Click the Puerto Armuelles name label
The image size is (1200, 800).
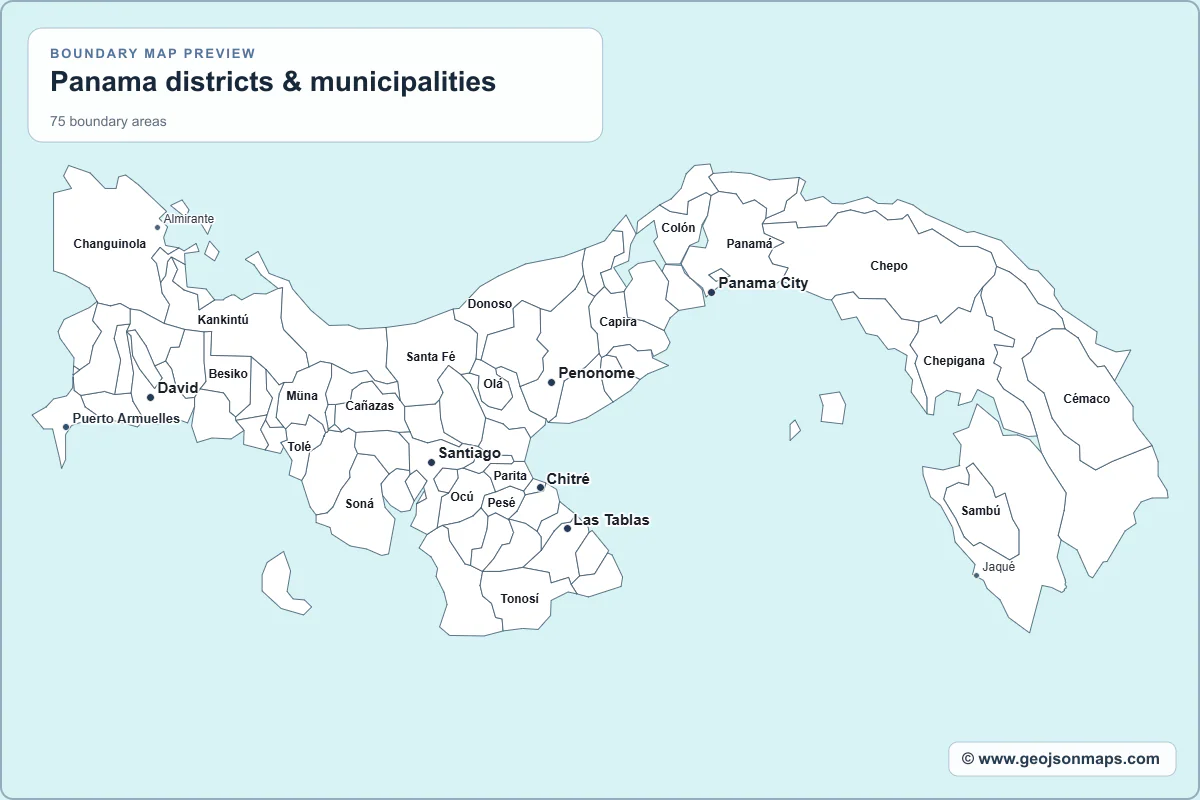pyautogui.click(x=127, y=419)
